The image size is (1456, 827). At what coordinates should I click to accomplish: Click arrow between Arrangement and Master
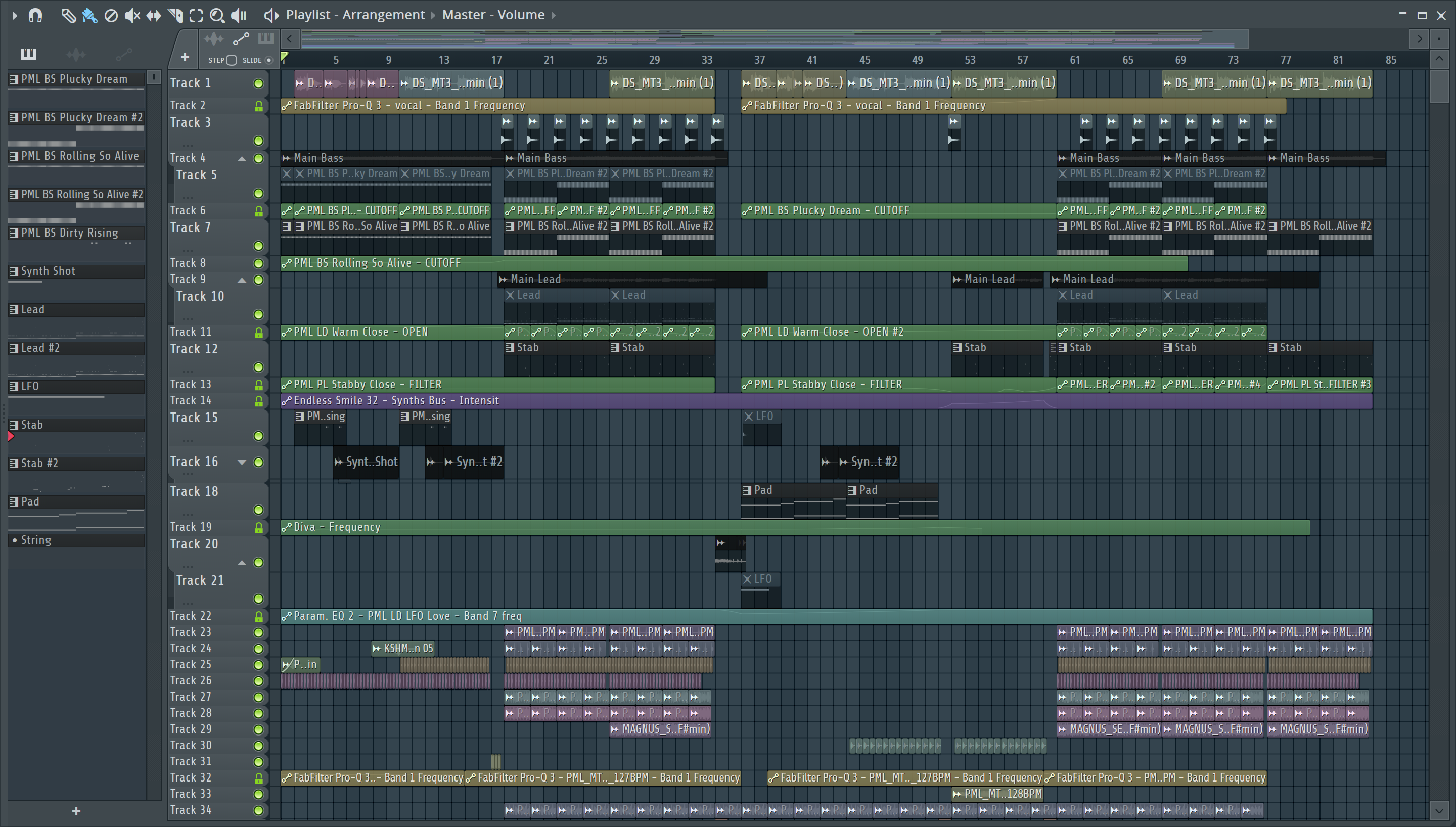coord(433,15)
